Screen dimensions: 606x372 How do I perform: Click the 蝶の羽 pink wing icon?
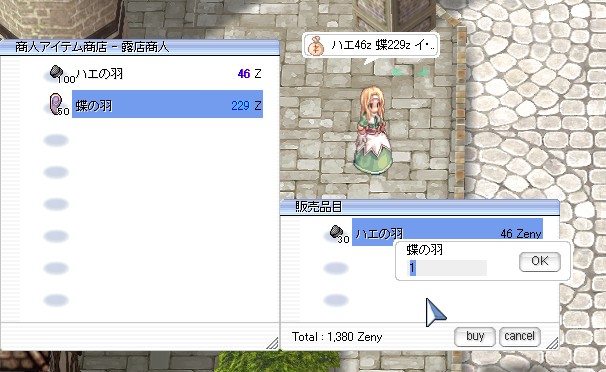pyautogui.click(x=56, y=104)
